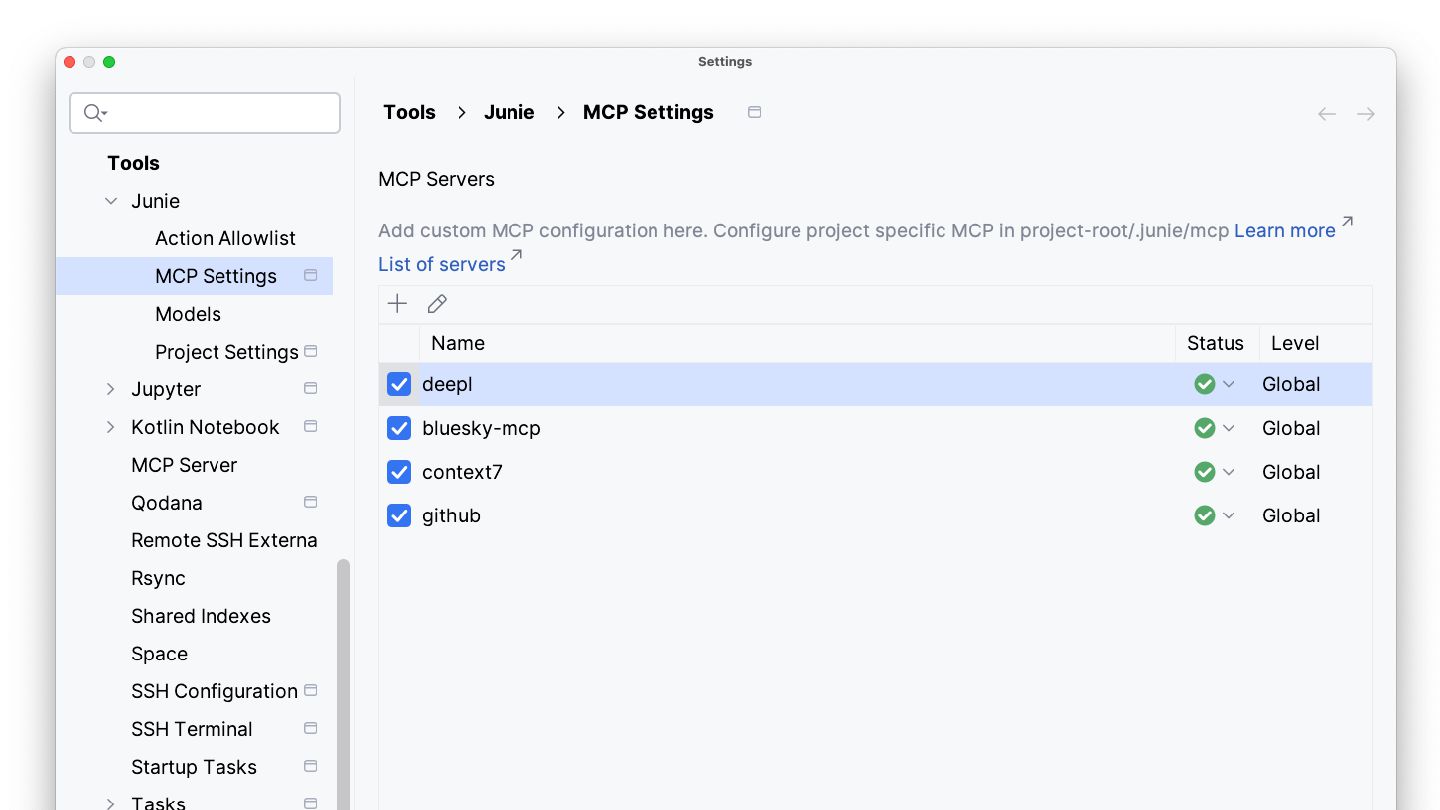Edit selected MCP server with pencil icon
1440x810 pixels.
pyautogui.click(x=437, y=304)
